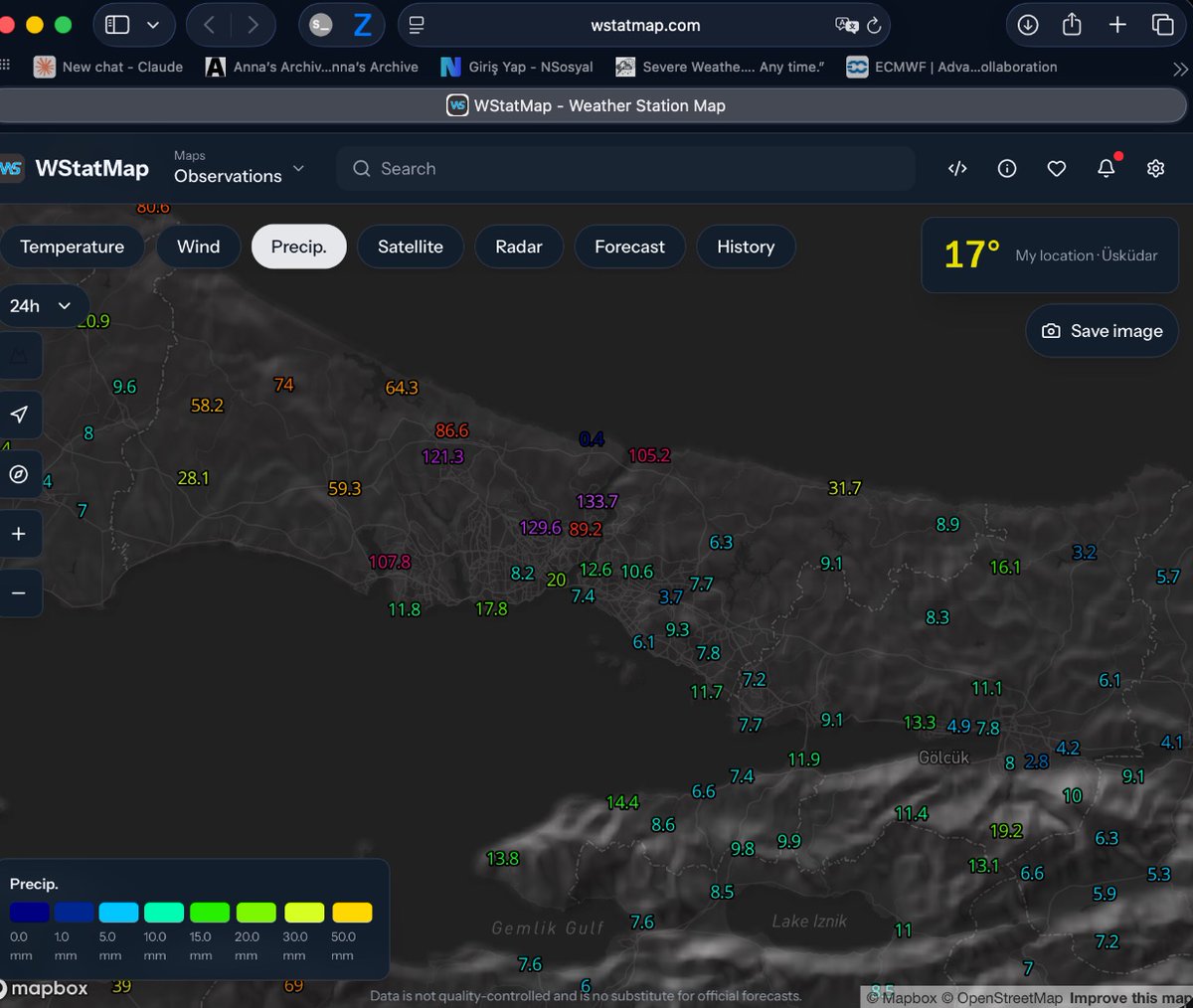Switch to the Temperature tab
This screenshot has width=1193, height=1008.
(x=72, y=247)
